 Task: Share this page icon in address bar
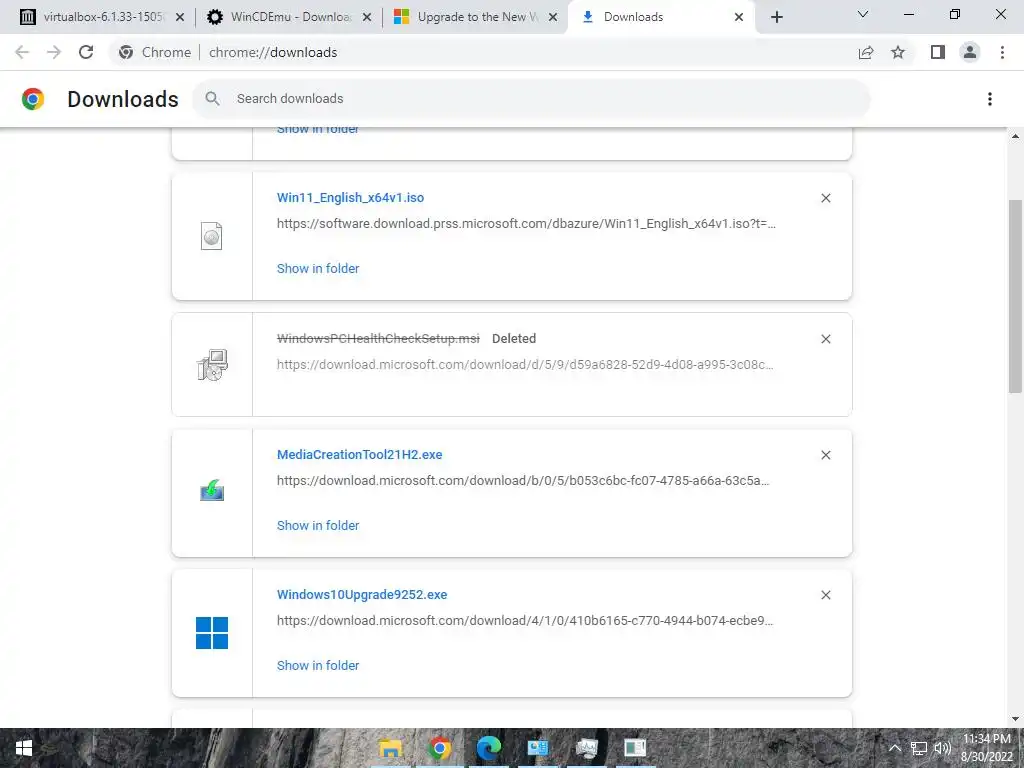866,52
